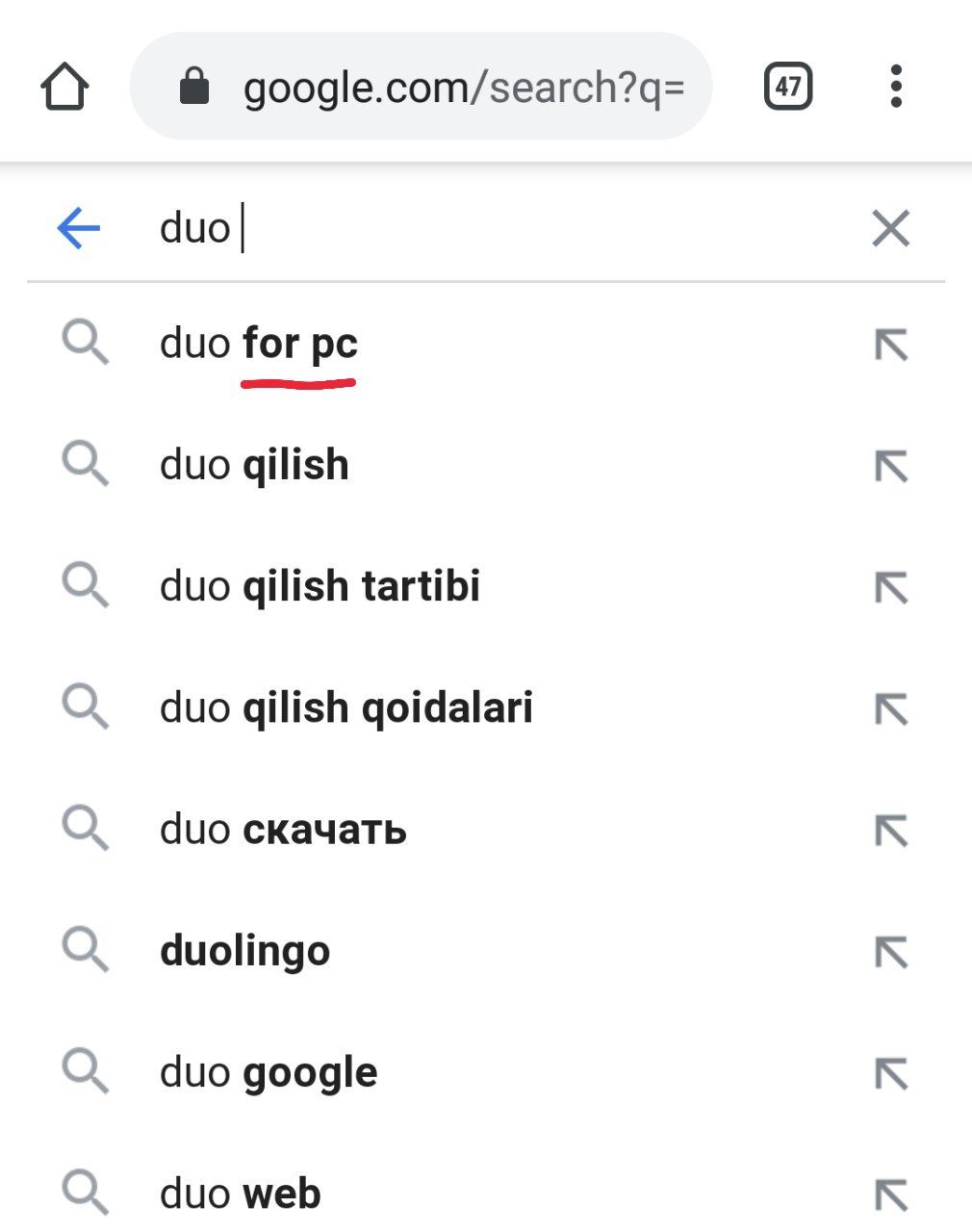The image size is (972, 1232).
Task: Tap the "duo web" suggestion
Action: pos(241,1193)
